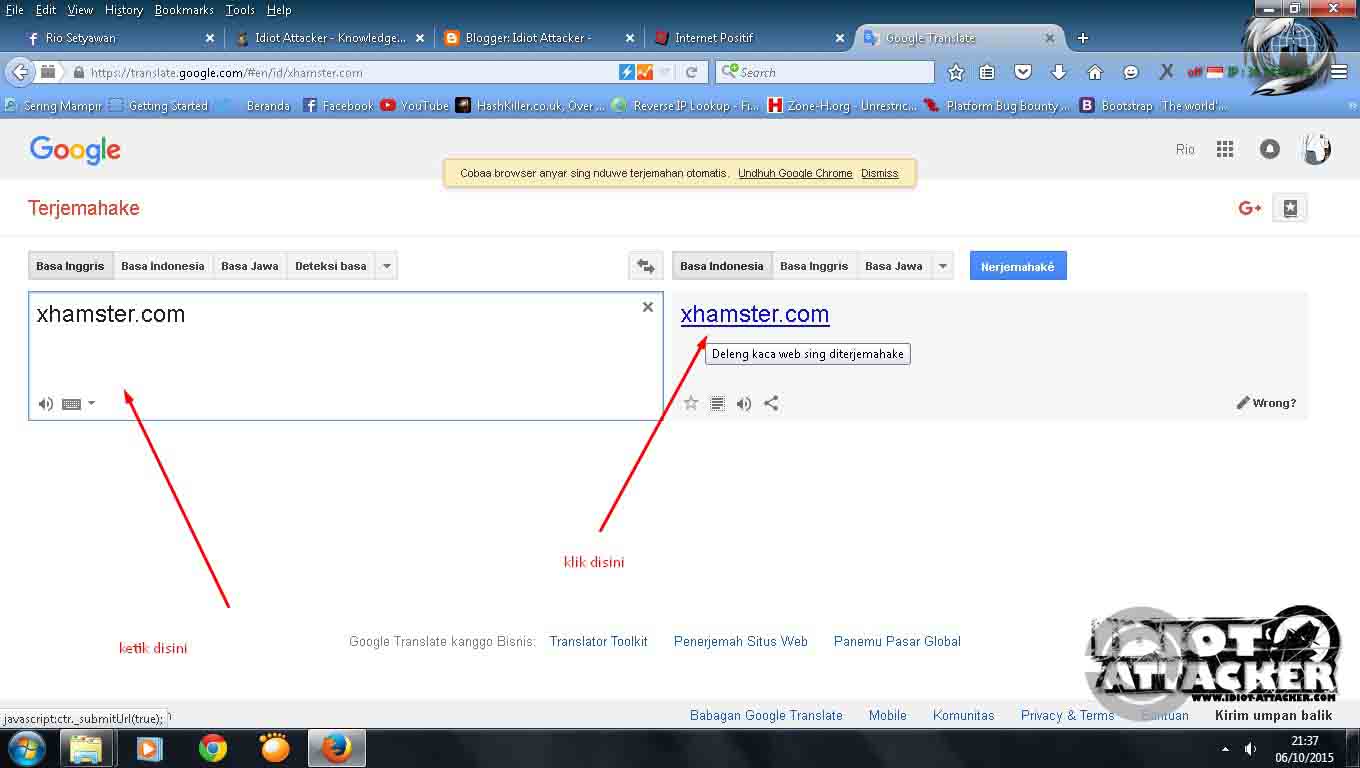
Task: Open the Firefox hamburger menu
Action: (1339, 72)
